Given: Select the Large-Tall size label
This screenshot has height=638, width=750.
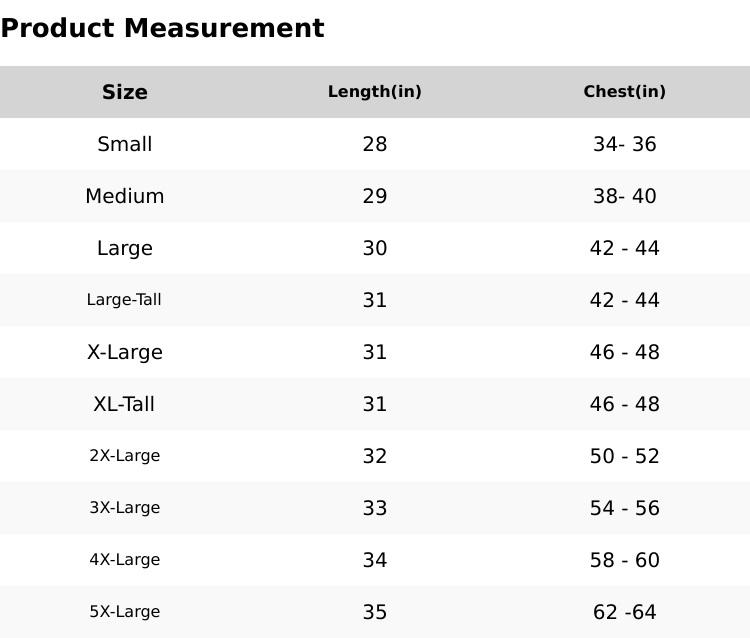Looking at the screenshot, I should [x=124, y=300].
